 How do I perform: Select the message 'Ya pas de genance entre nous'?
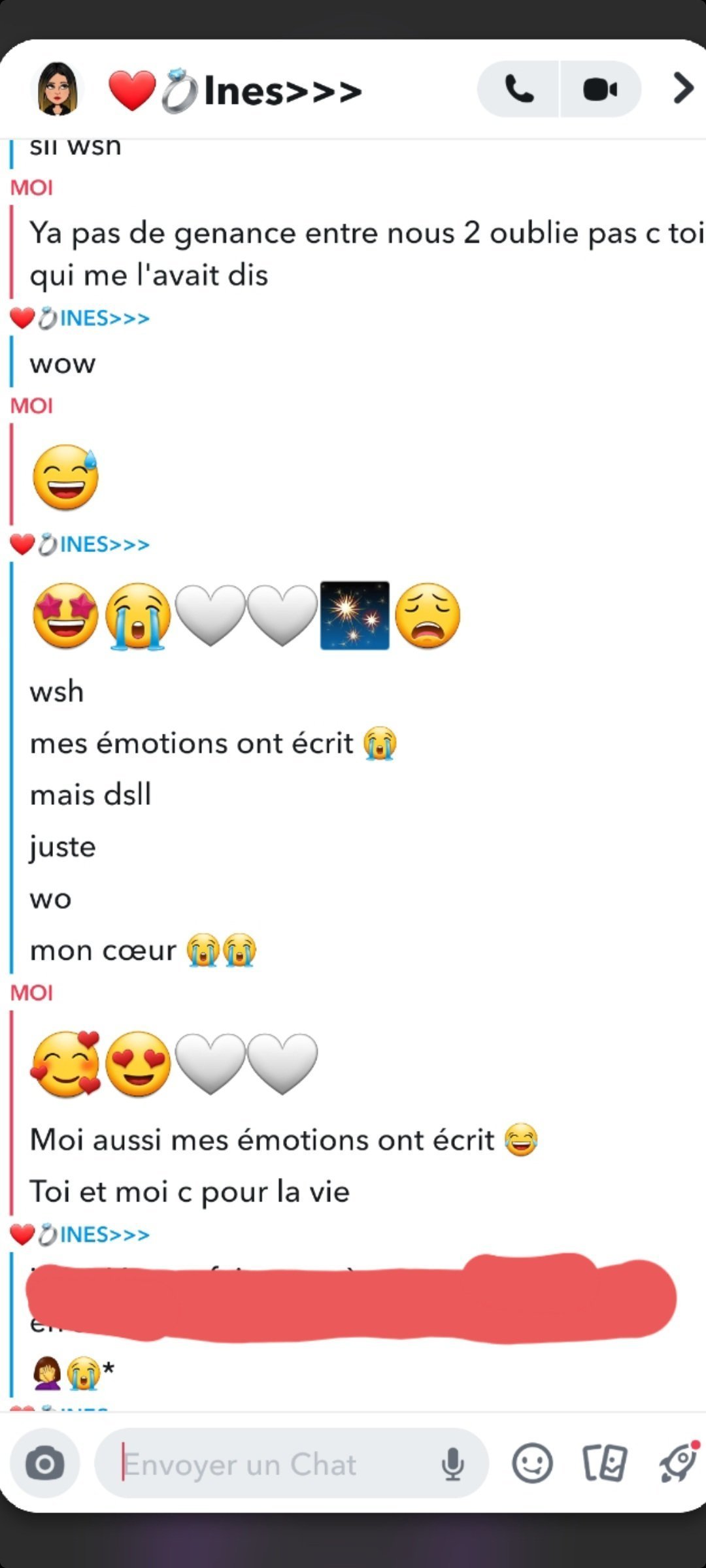(x=366, y=253)
